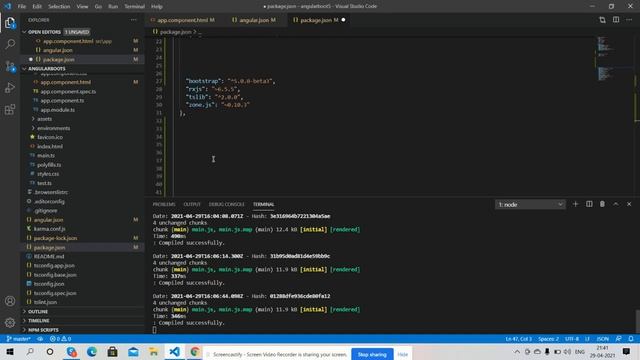Change UTF-8 encoding in status bar
This screenshot has height=360, width=640.
(572, 339)
